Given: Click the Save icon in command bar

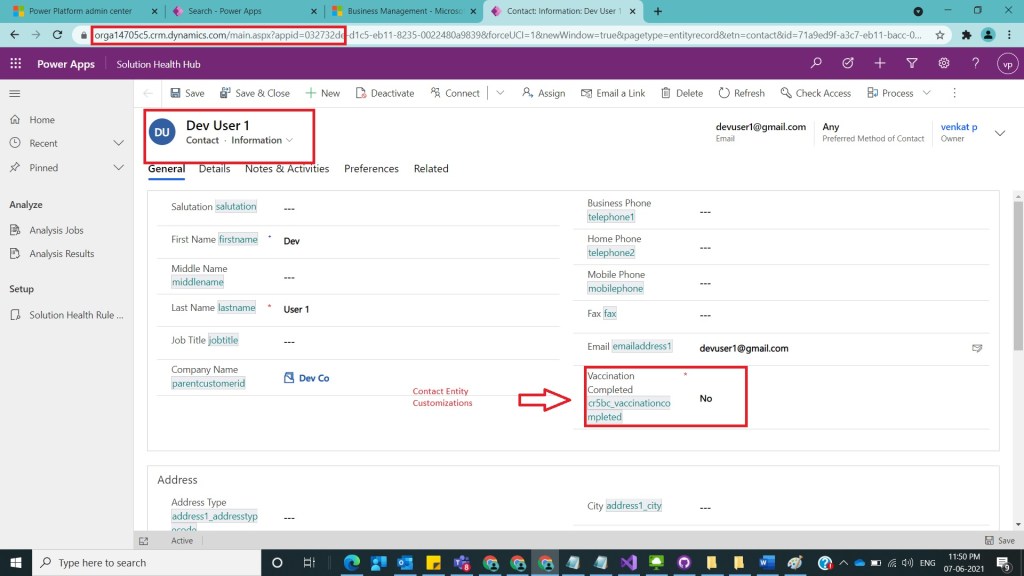Looking at the screenshot, I should pyautogui.click(x=176, y=93).
